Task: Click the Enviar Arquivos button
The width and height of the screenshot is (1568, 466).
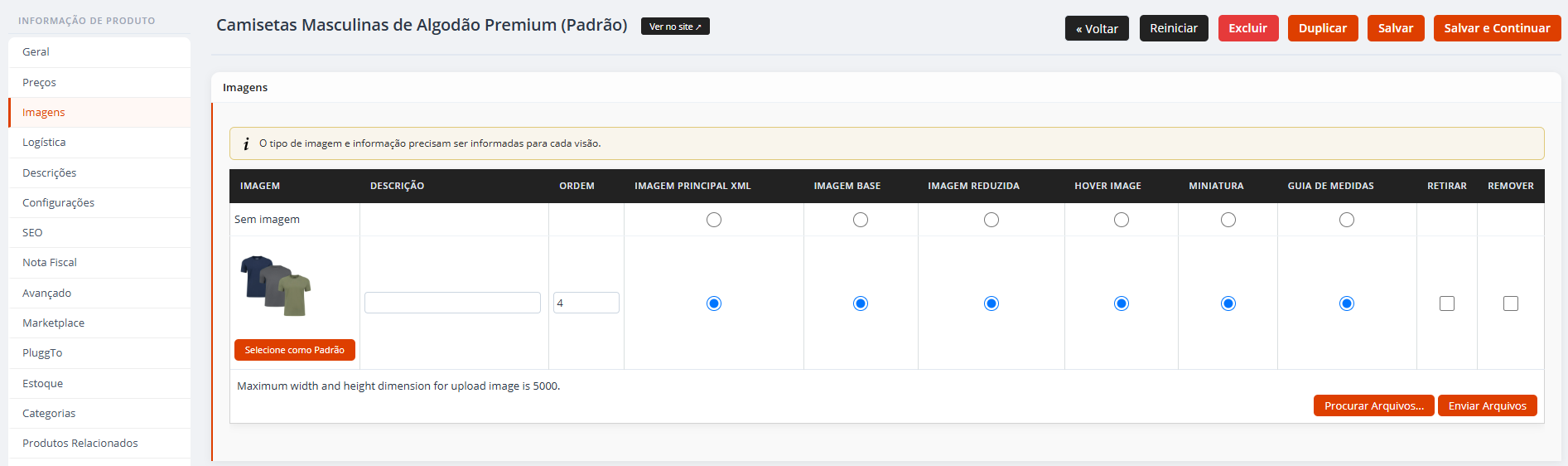Action: (x=1488, y=405)
